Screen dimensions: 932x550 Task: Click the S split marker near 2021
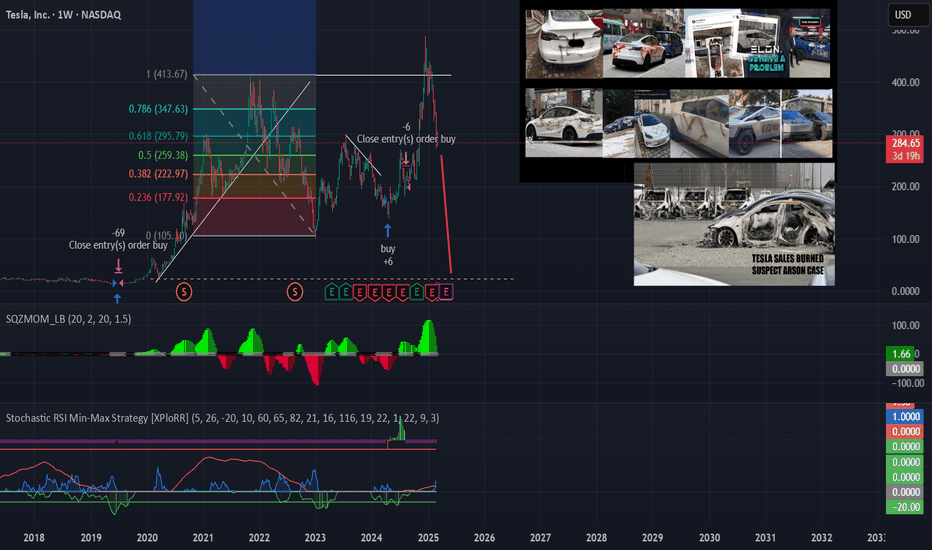tap(184, 292)
